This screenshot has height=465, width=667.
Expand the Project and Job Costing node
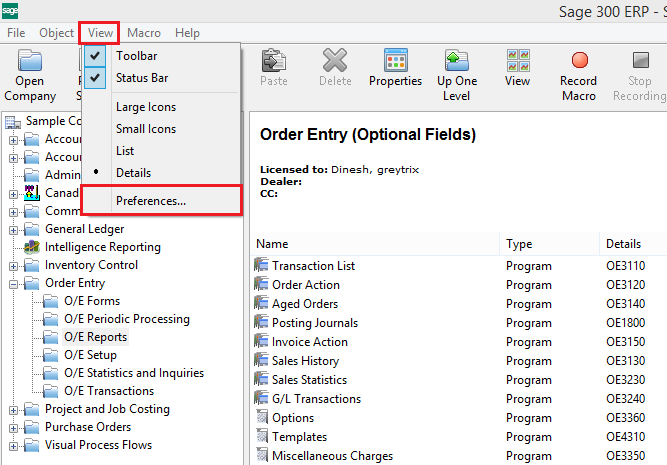click(x=13, y=410)
